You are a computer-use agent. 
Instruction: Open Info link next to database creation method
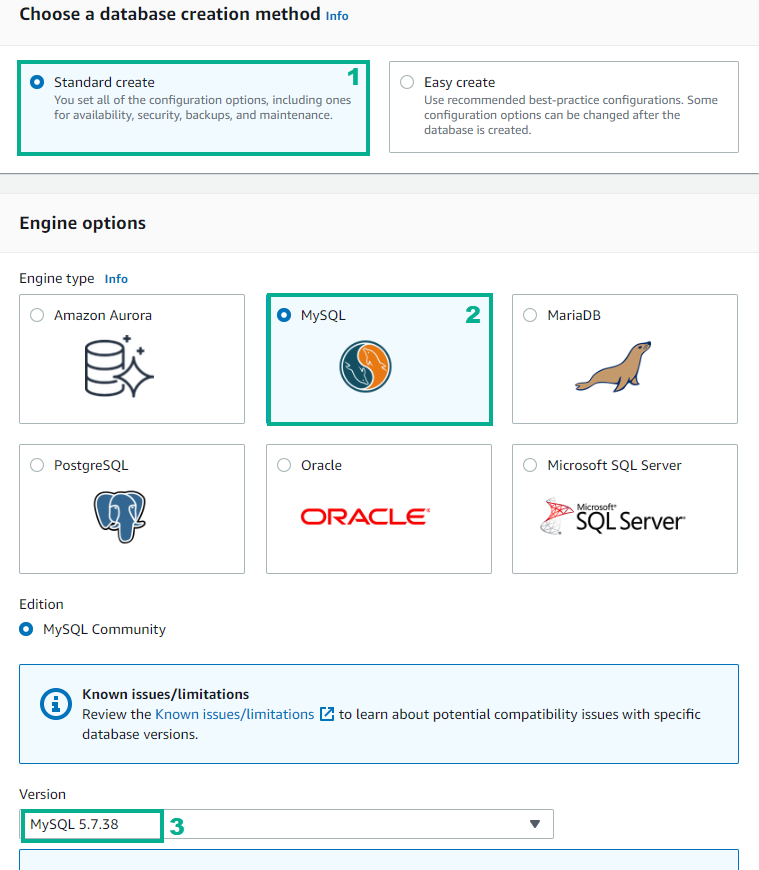[337, 16]
